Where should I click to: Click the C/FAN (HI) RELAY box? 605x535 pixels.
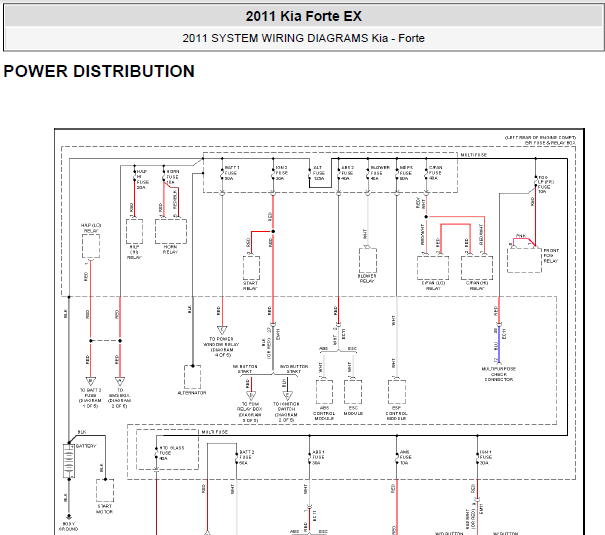coord(477,268)
